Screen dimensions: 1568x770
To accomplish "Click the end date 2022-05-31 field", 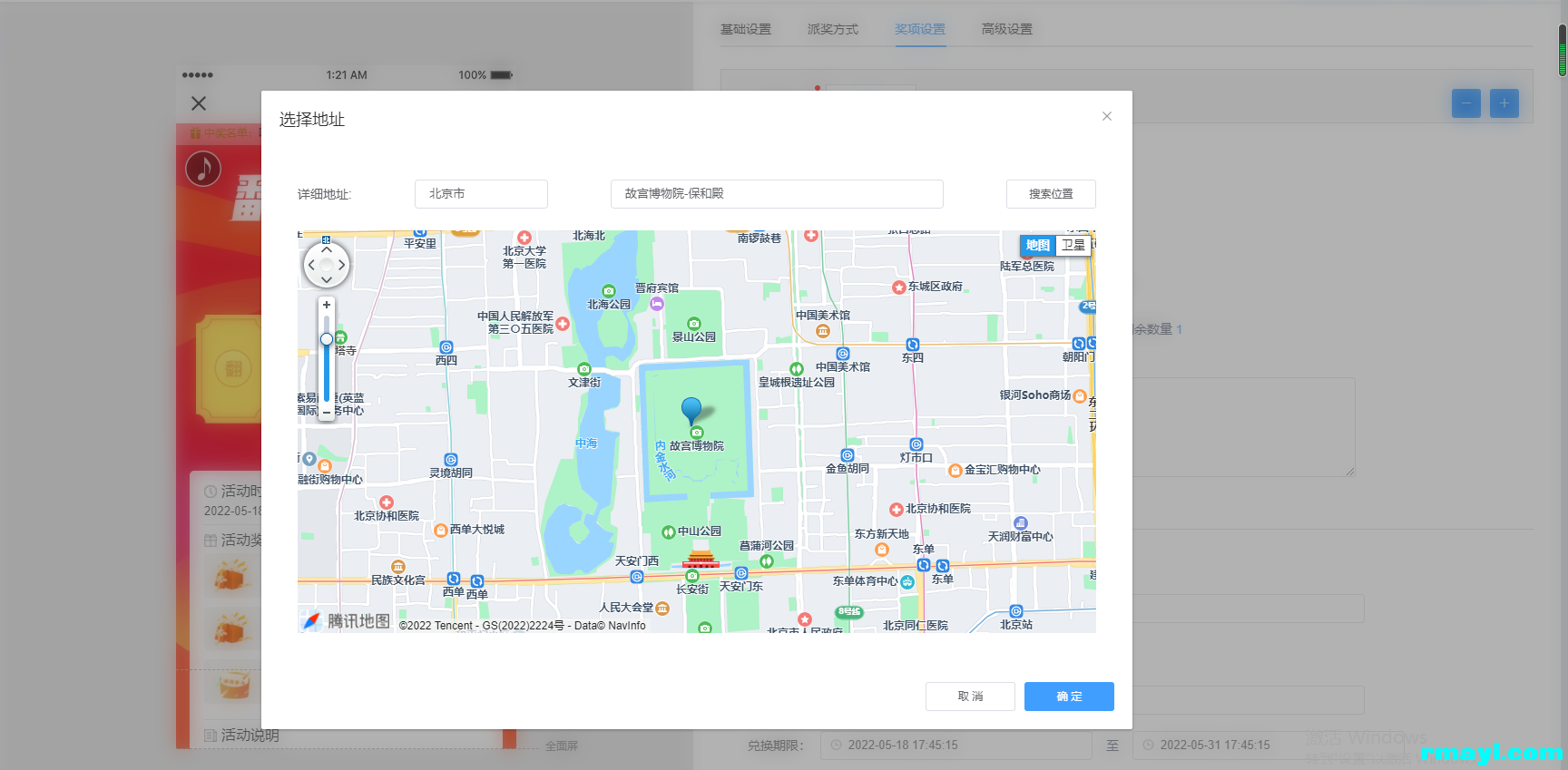I will click(x=1269, y=746).
